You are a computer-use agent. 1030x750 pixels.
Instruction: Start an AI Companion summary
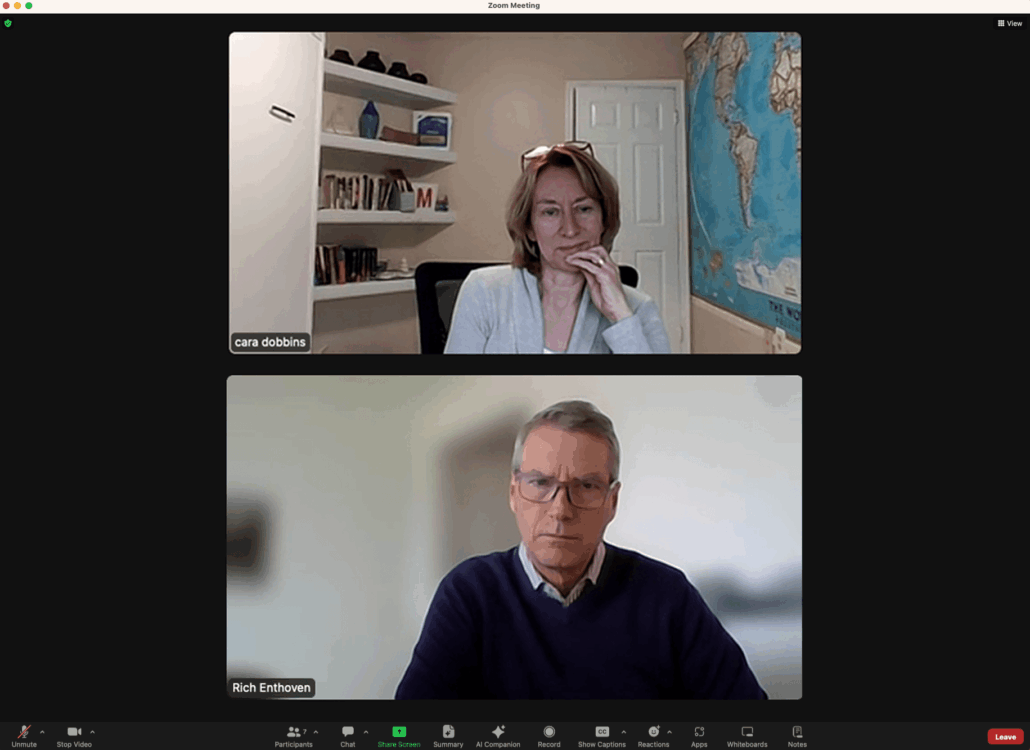click(x=498, y=735)
